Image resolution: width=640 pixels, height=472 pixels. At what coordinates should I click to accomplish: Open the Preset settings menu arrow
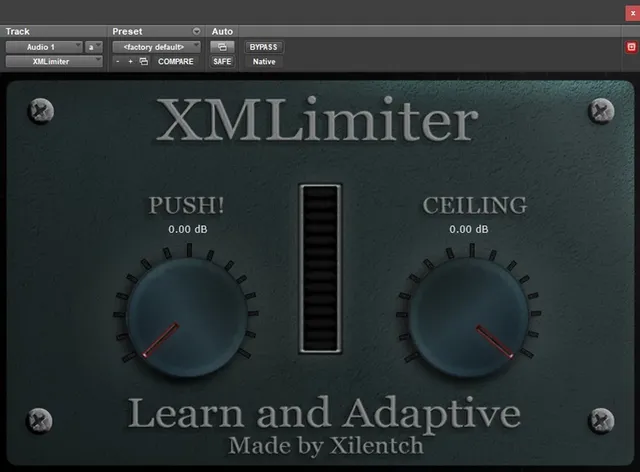pyautogui.click(x=196, y=32)
